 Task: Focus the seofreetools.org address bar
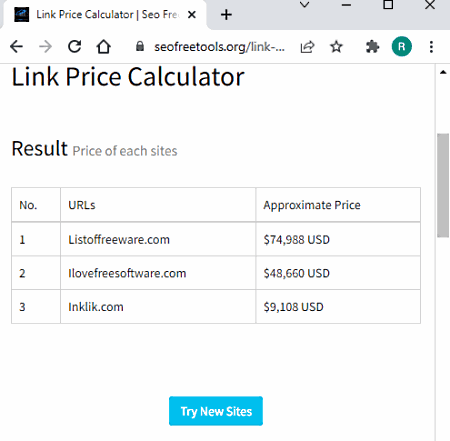click(x=219, y=47)
